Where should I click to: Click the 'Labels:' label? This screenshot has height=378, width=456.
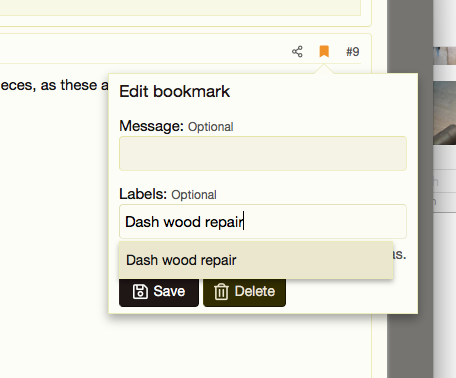143,194
